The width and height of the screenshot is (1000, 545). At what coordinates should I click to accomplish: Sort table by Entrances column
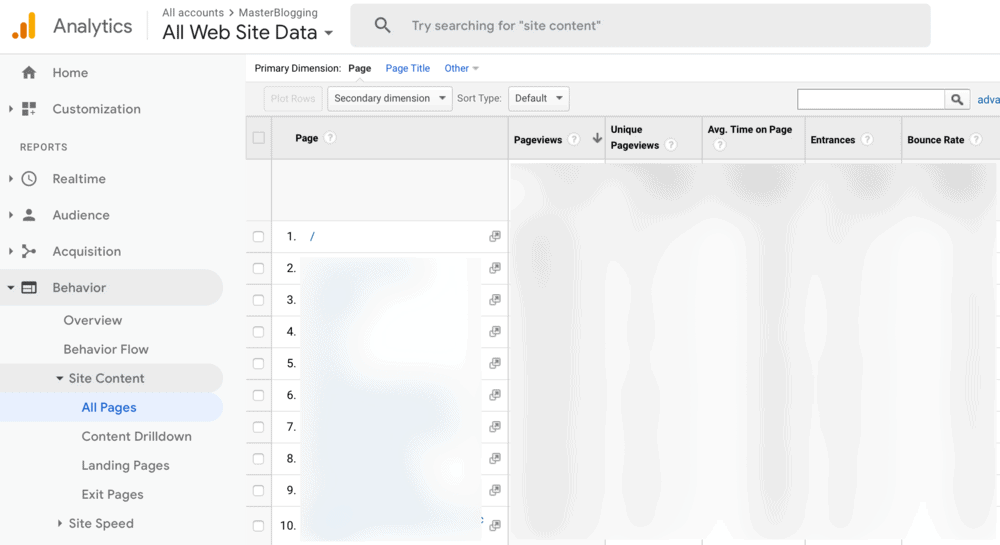(832, 140)
